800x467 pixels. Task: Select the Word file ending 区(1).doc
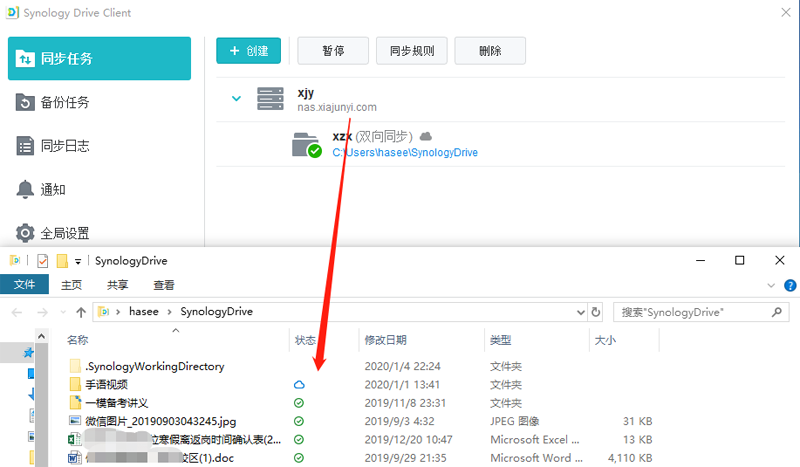[x=159, y=458]
